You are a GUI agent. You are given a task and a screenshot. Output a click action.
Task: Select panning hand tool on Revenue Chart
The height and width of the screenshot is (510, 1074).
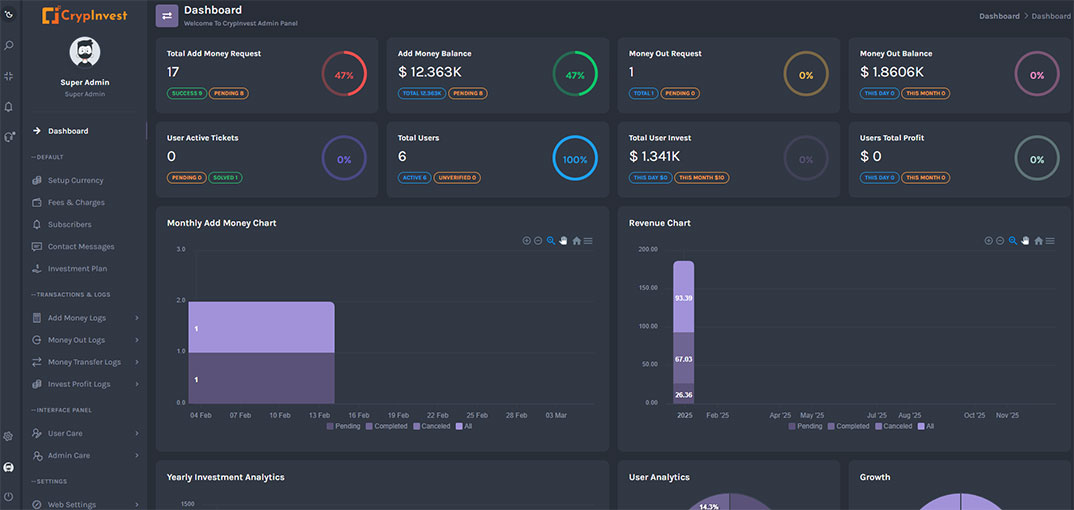tap(1025, 241)
